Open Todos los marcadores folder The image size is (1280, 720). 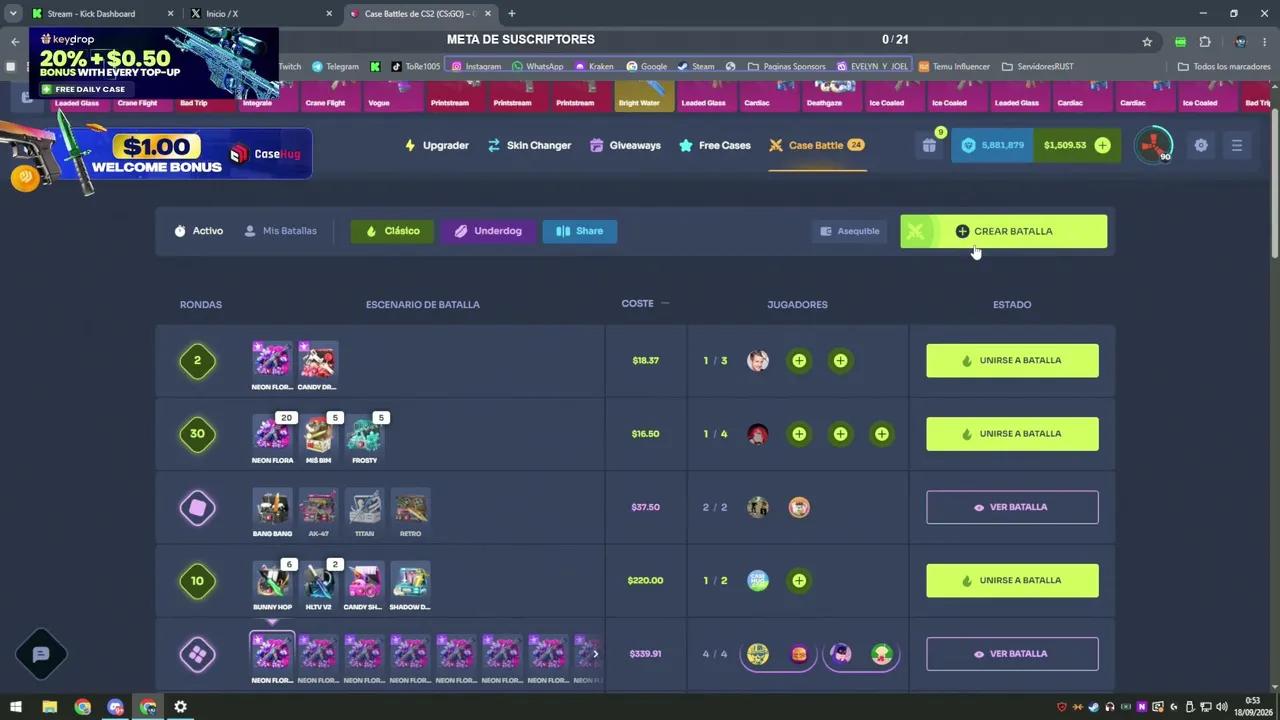1224,67
